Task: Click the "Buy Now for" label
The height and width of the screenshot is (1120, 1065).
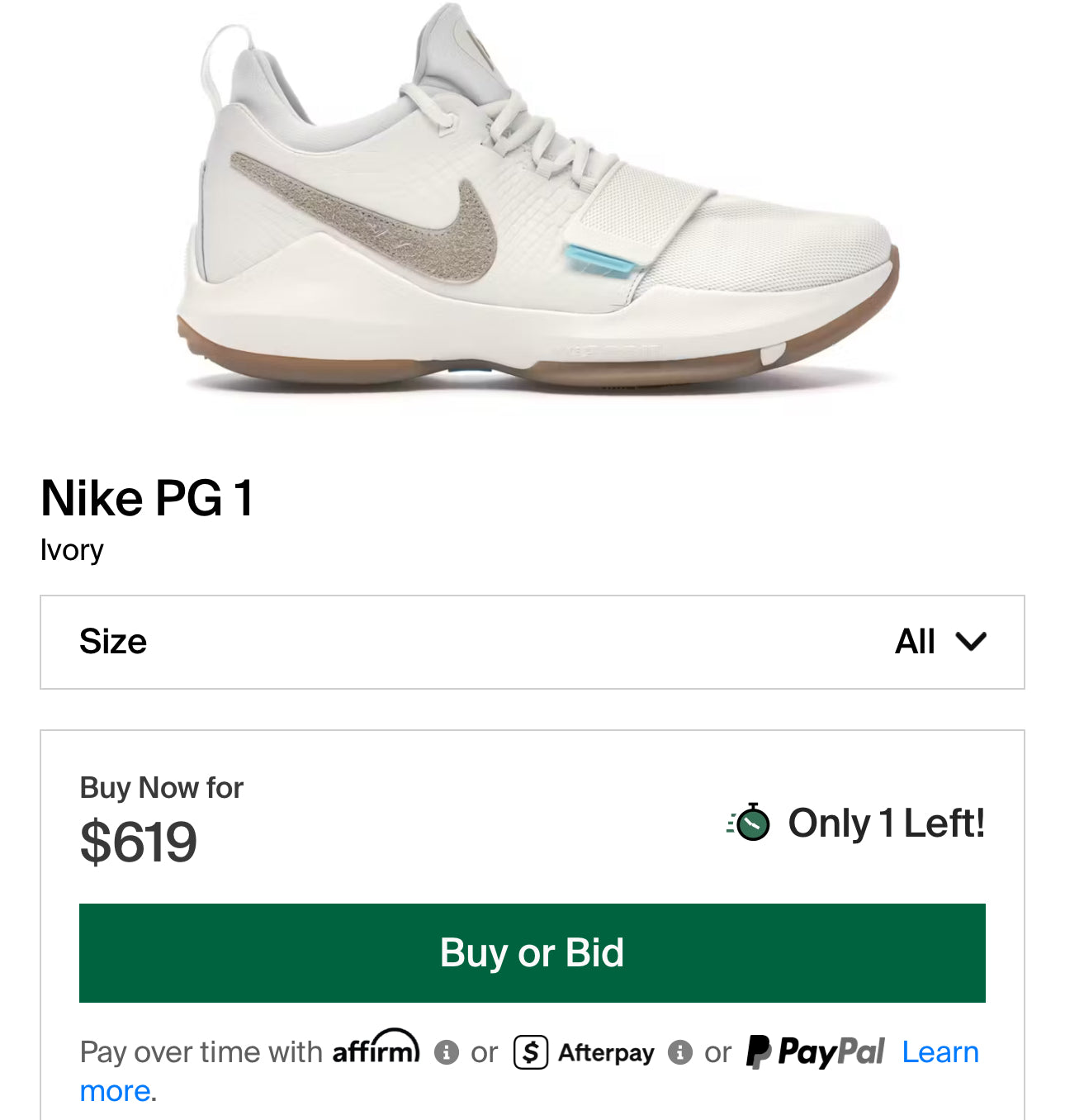Action: pos(161,788)
